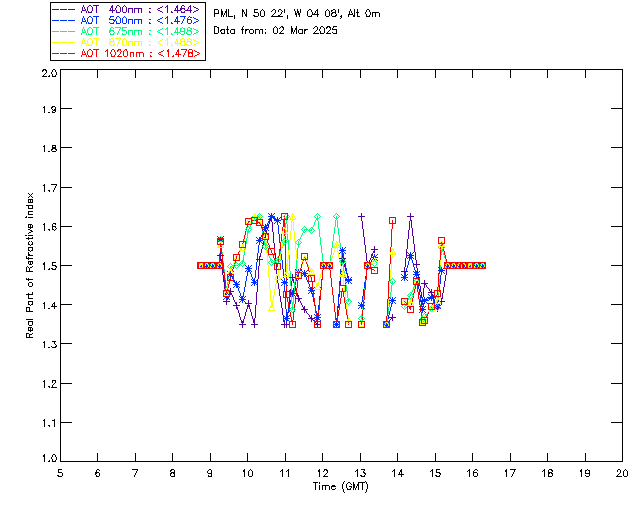Select the legend entry AOT 500nm <1.476>

(126, 20)
